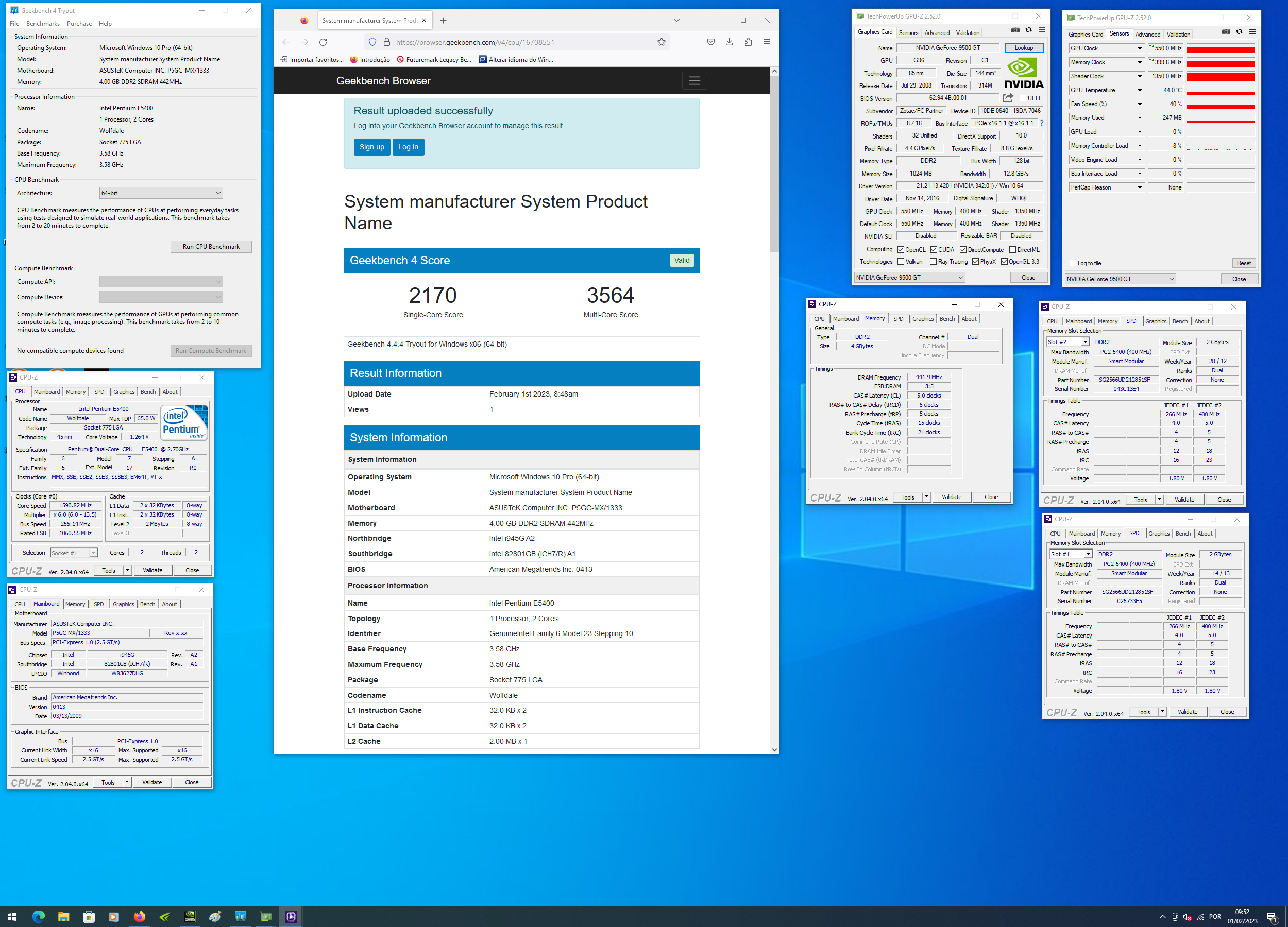This screenshot has height=927, width=1288.
Task: Open GPU Temperature sensor dropdown arrow
Action: pyautogui.click(x=1139, y=90)
